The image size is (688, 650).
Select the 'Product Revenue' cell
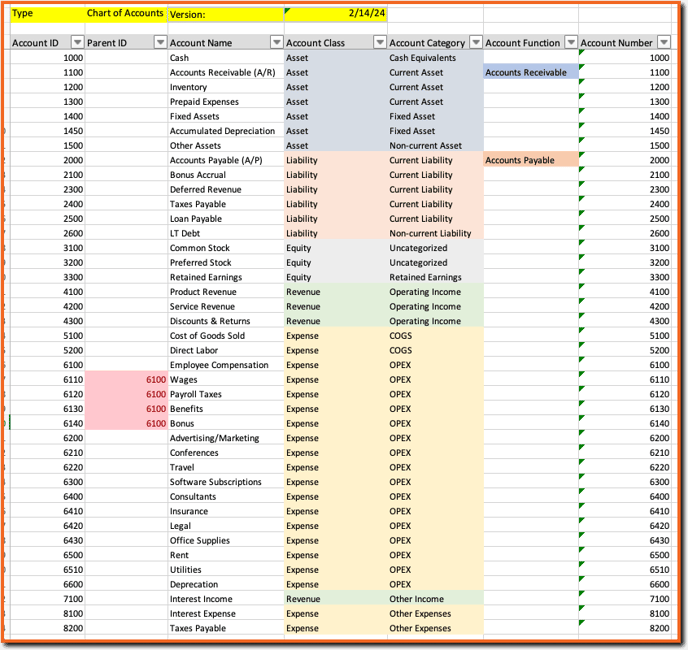[x=226, y=292]
